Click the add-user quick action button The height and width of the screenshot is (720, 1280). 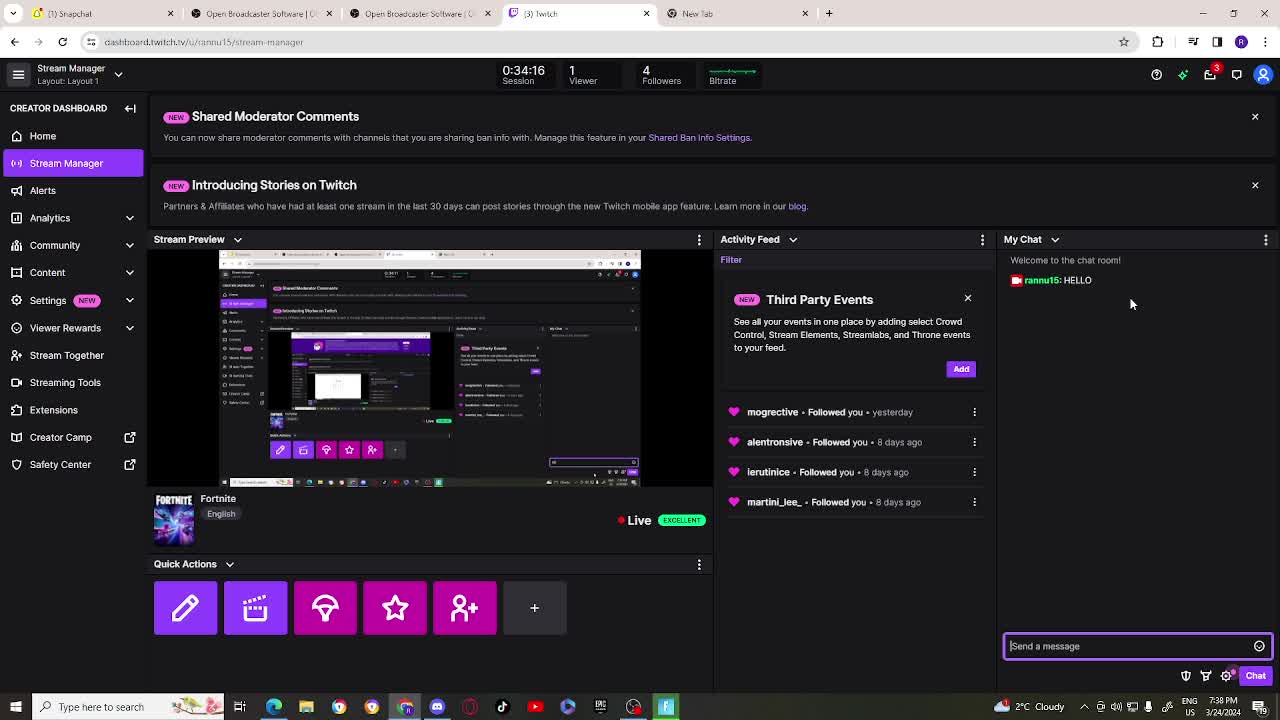(465, 608)
